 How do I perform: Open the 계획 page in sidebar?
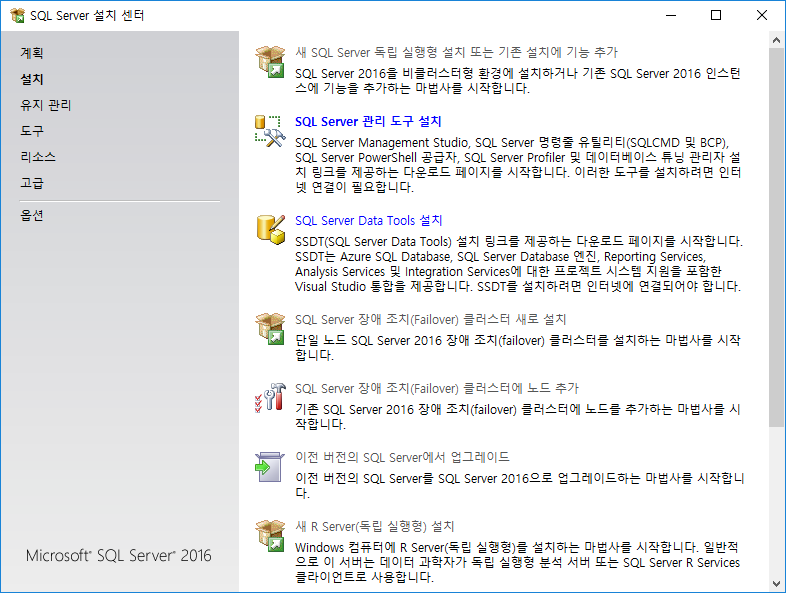point(32,53)
